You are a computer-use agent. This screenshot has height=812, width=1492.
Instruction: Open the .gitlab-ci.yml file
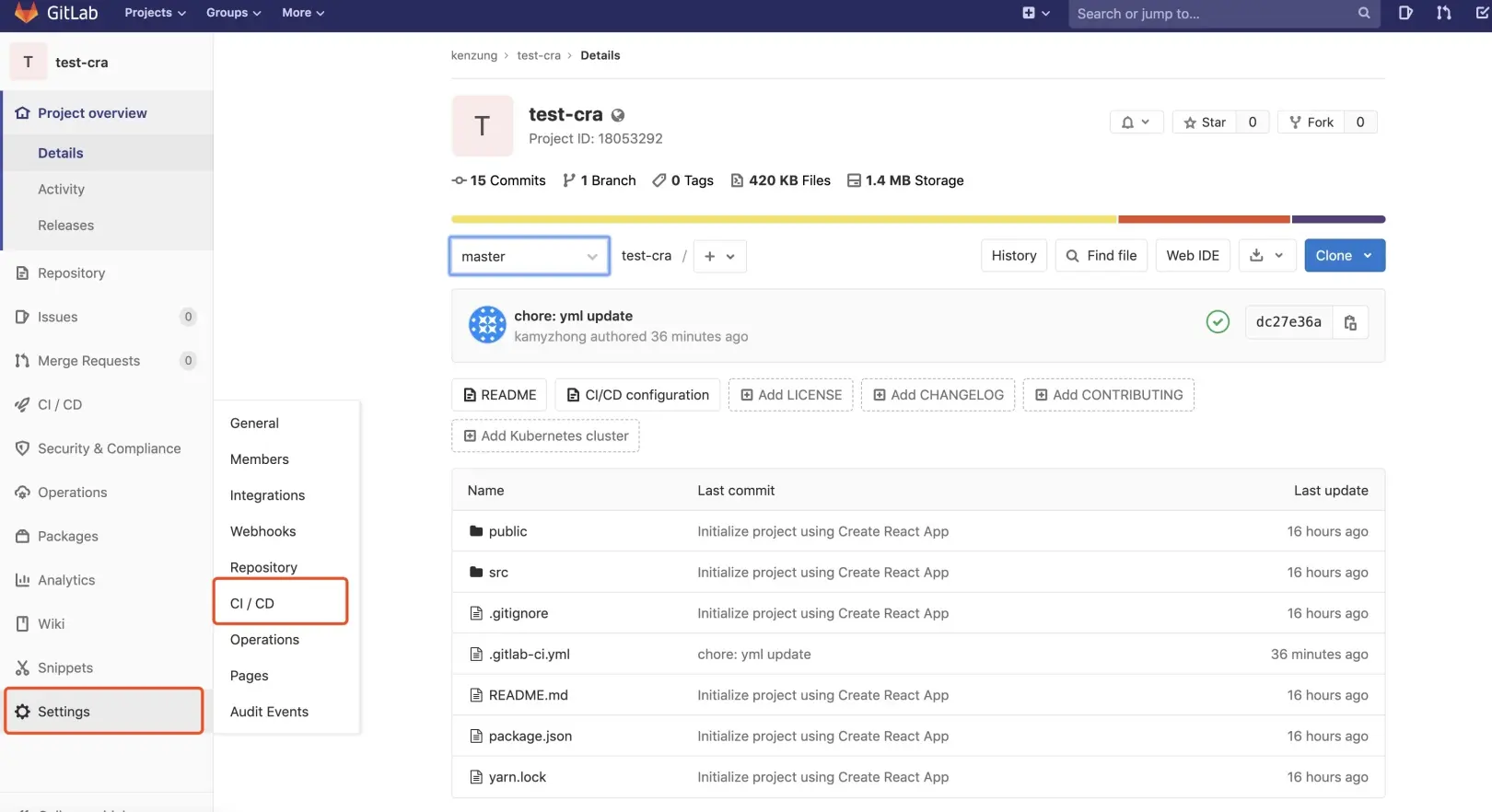530,655
